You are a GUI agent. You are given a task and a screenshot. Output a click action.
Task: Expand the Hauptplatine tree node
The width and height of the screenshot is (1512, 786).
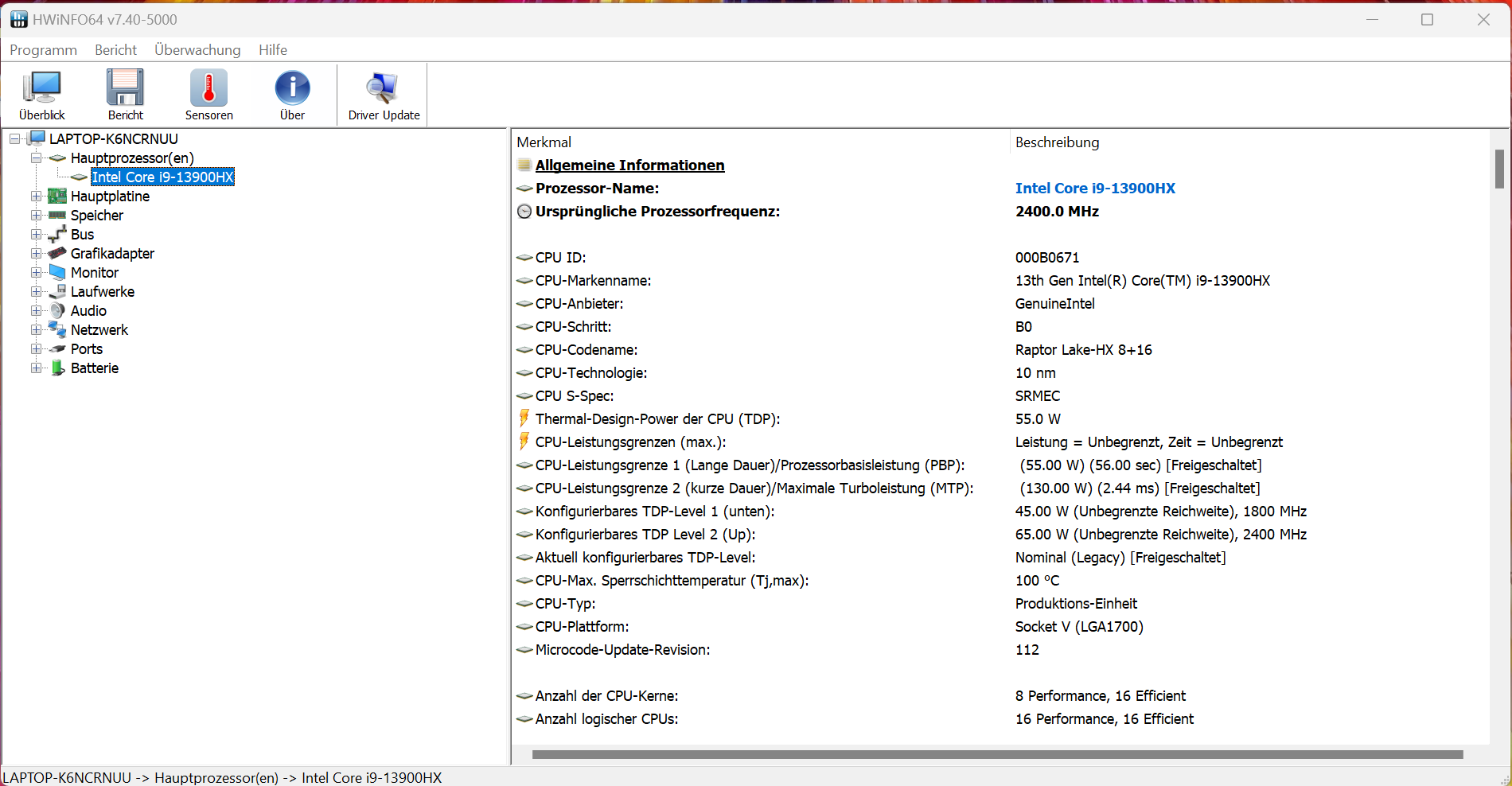pos(36,196)
